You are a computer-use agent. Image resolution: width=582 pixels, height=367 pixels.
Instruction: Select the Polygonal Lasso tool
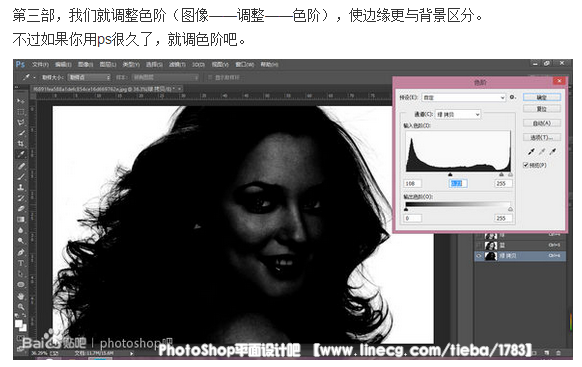pos(21,122)
